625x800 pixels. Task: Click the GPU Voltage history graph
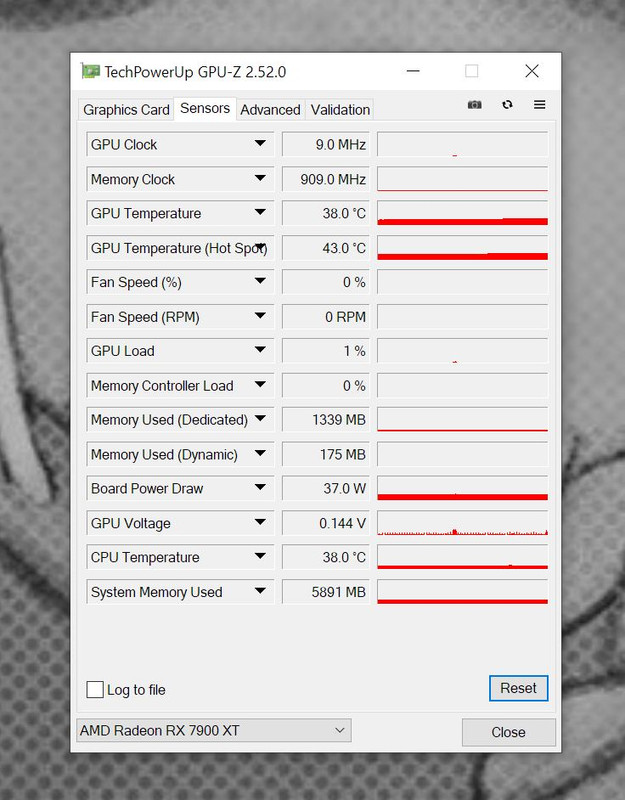[462, 523]
